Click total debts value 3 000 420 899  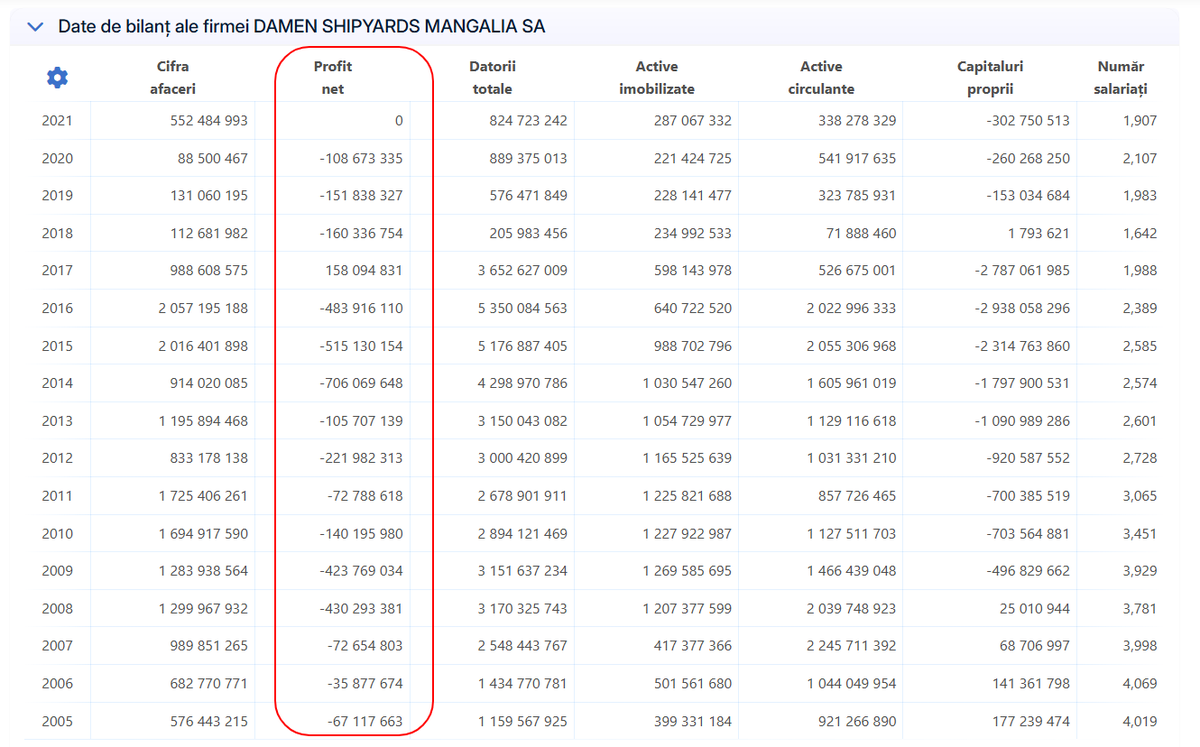[x=523, y=458]
